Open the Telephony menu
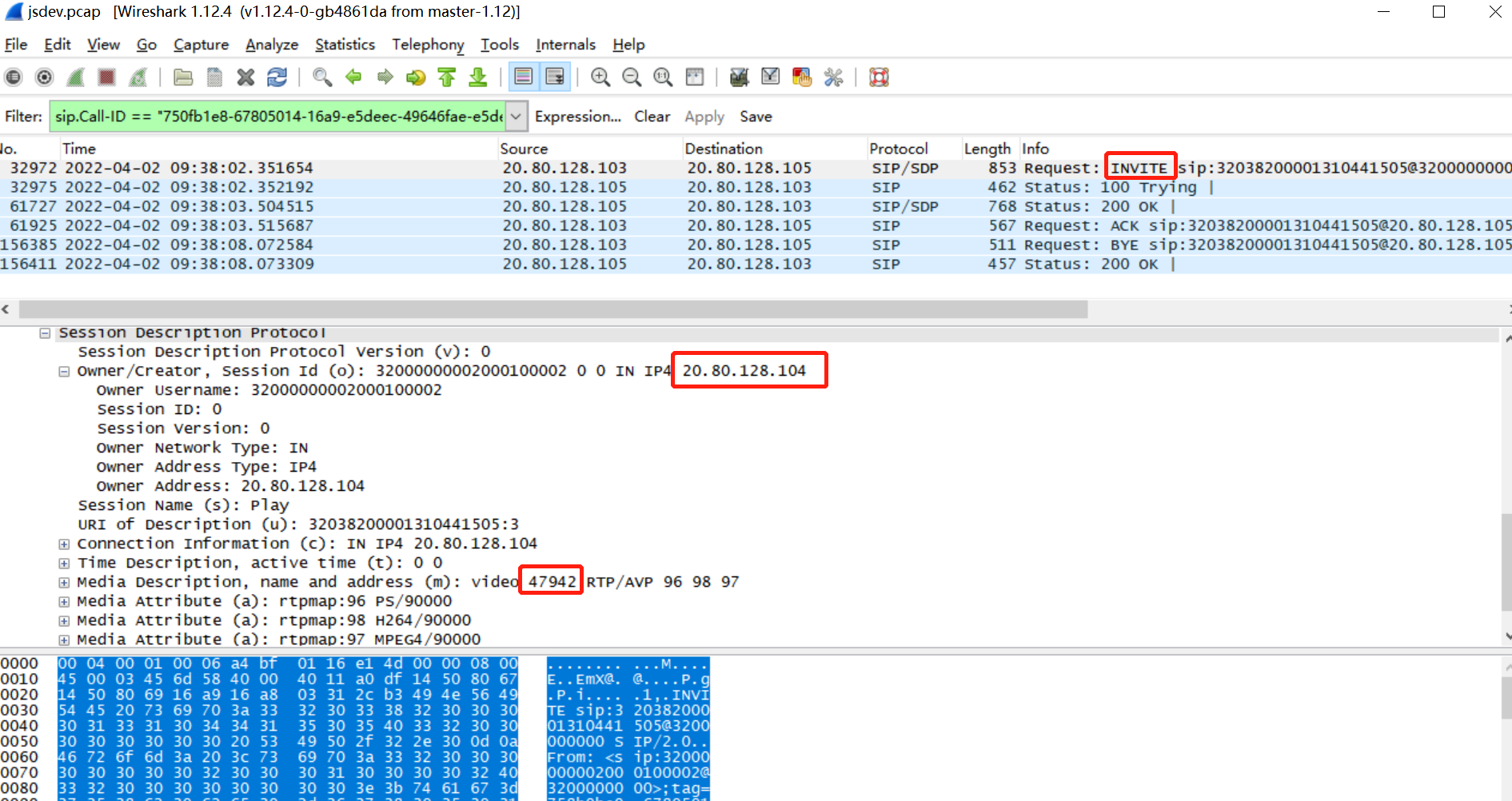Screen dimensions: 1512x801 click(x=428, y=45)
